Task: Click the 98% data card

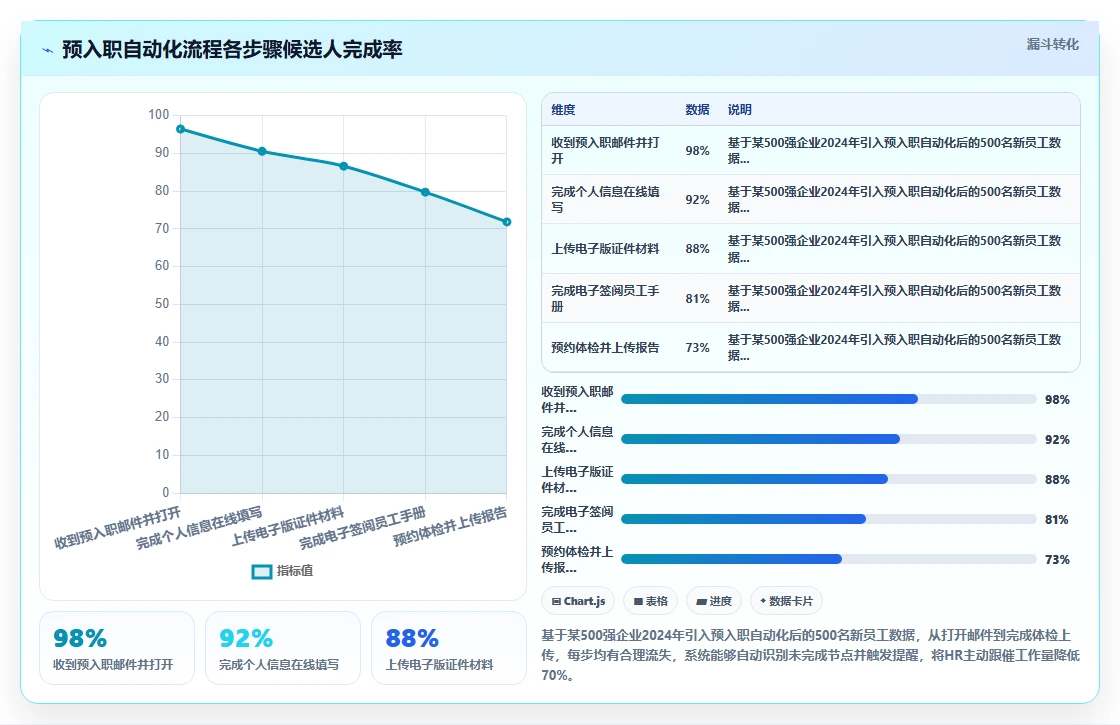Action: pyautogui.click(x=117, y=648)
